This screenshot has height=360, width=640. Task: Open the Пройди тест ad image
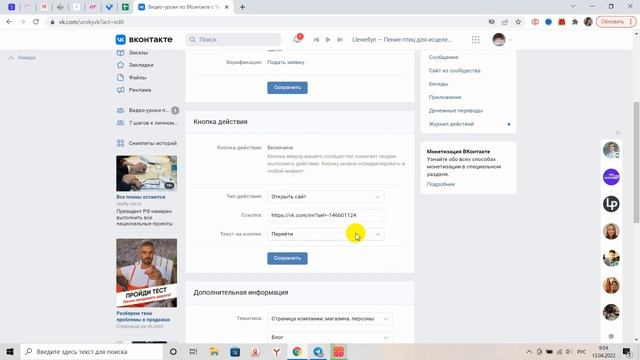point(147,273)
